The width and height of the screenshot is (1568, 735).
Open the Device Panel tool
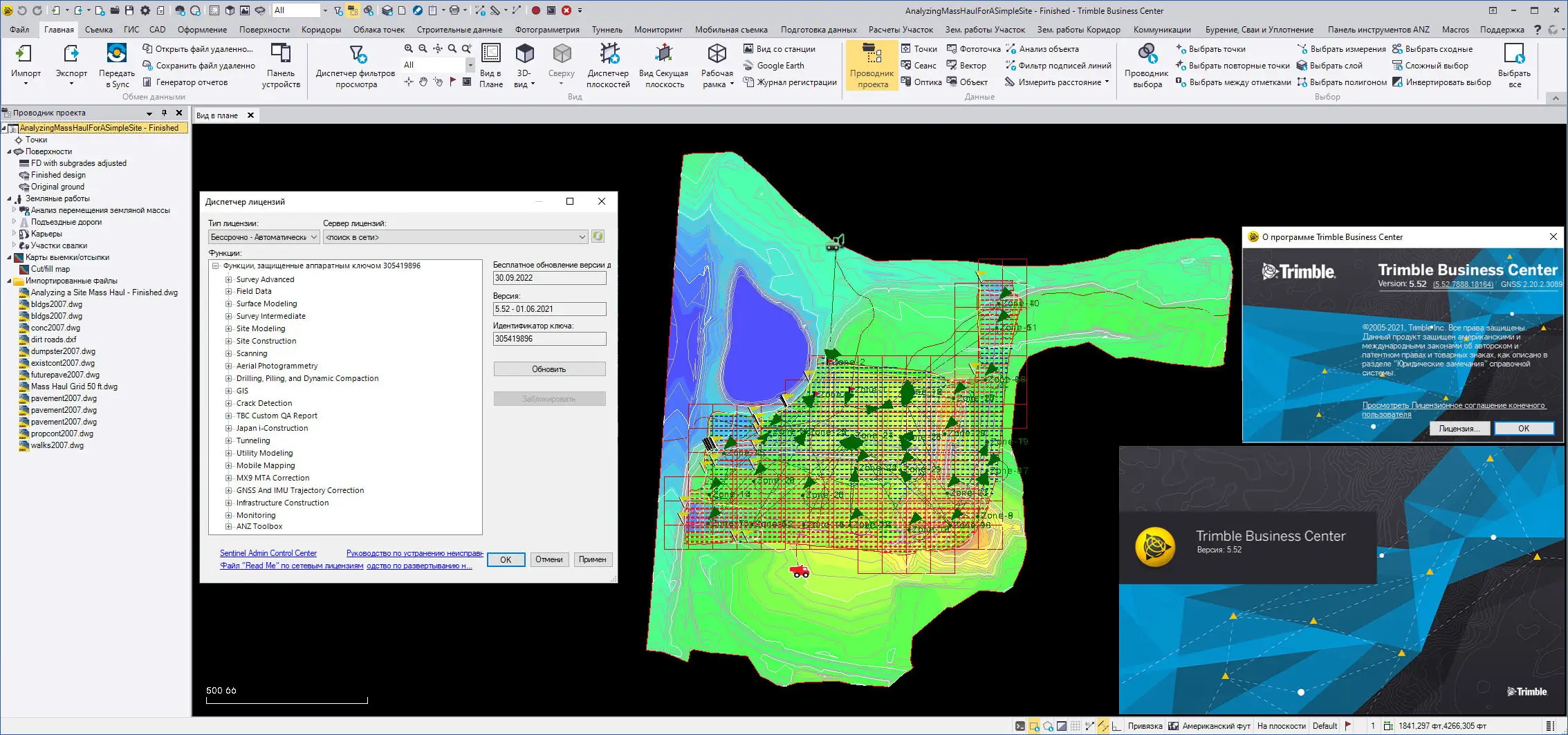[x=281, y=64]
